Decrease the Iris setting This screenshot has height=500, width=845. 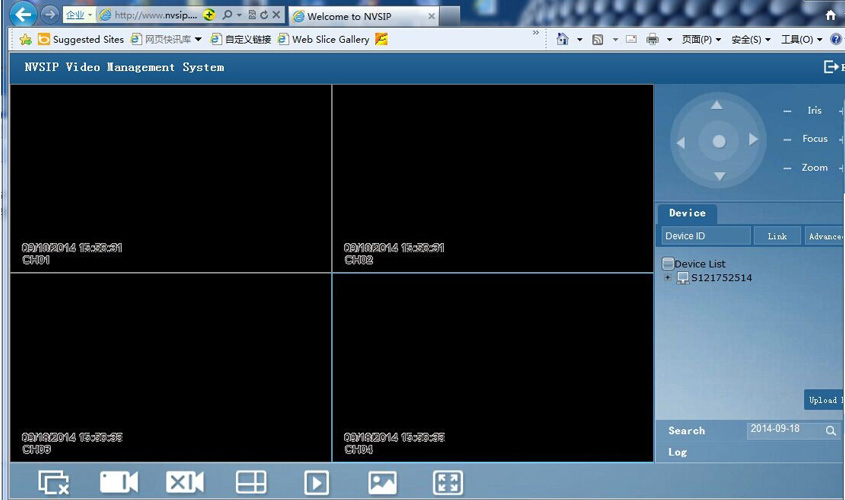pos(787,111)
